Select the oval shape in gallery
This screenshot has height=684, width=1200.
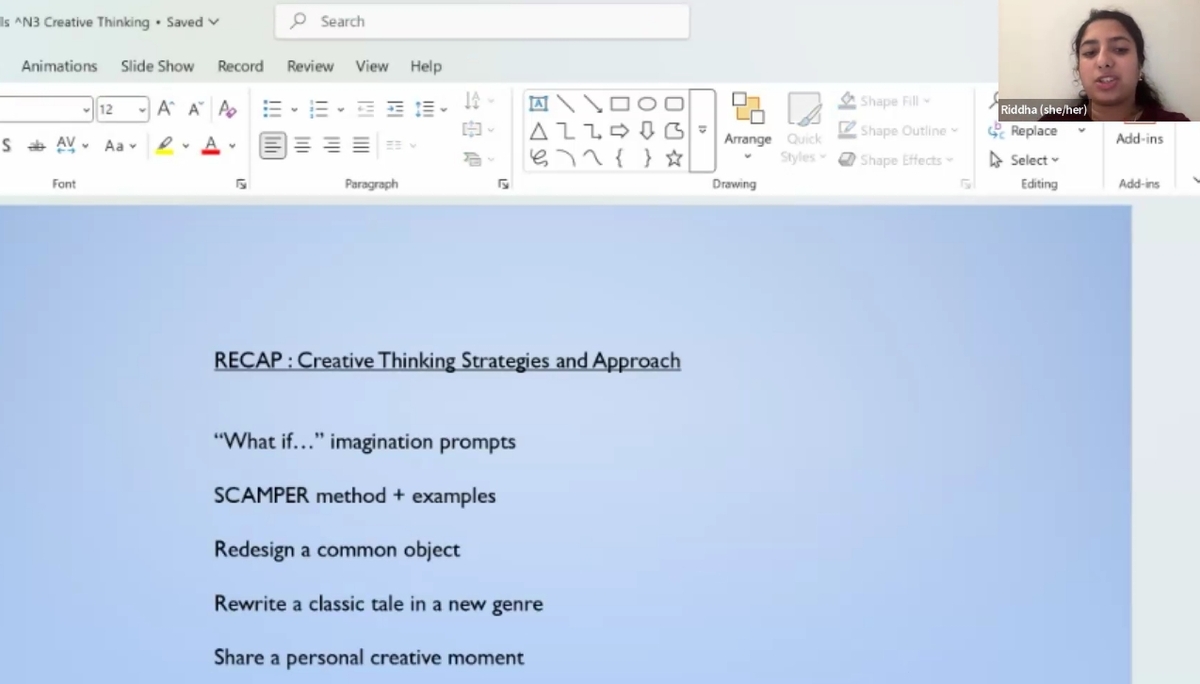click(647, 104)
